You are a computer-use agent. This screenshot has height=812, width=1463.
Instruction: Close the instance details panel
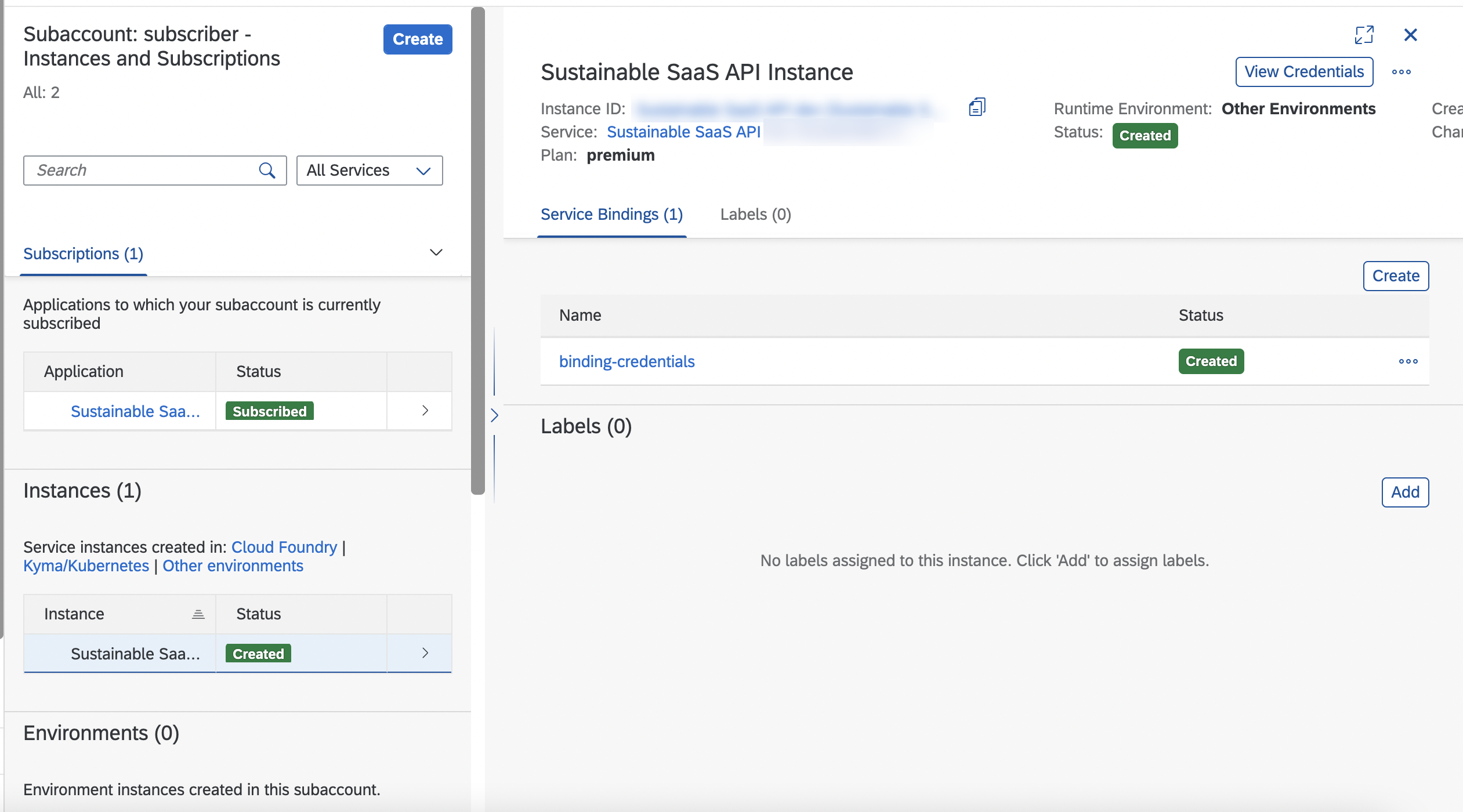point(1410,35)
